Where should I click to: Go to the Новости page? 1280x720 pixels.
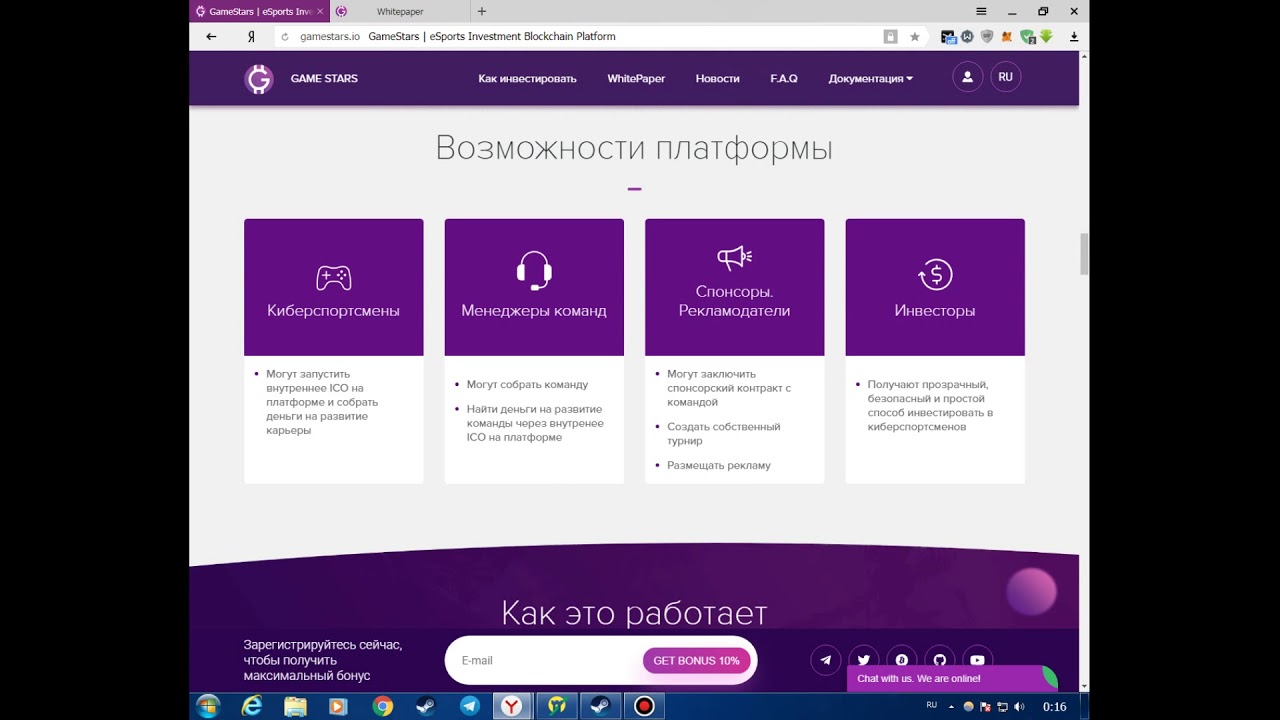[x=717, y=79]
